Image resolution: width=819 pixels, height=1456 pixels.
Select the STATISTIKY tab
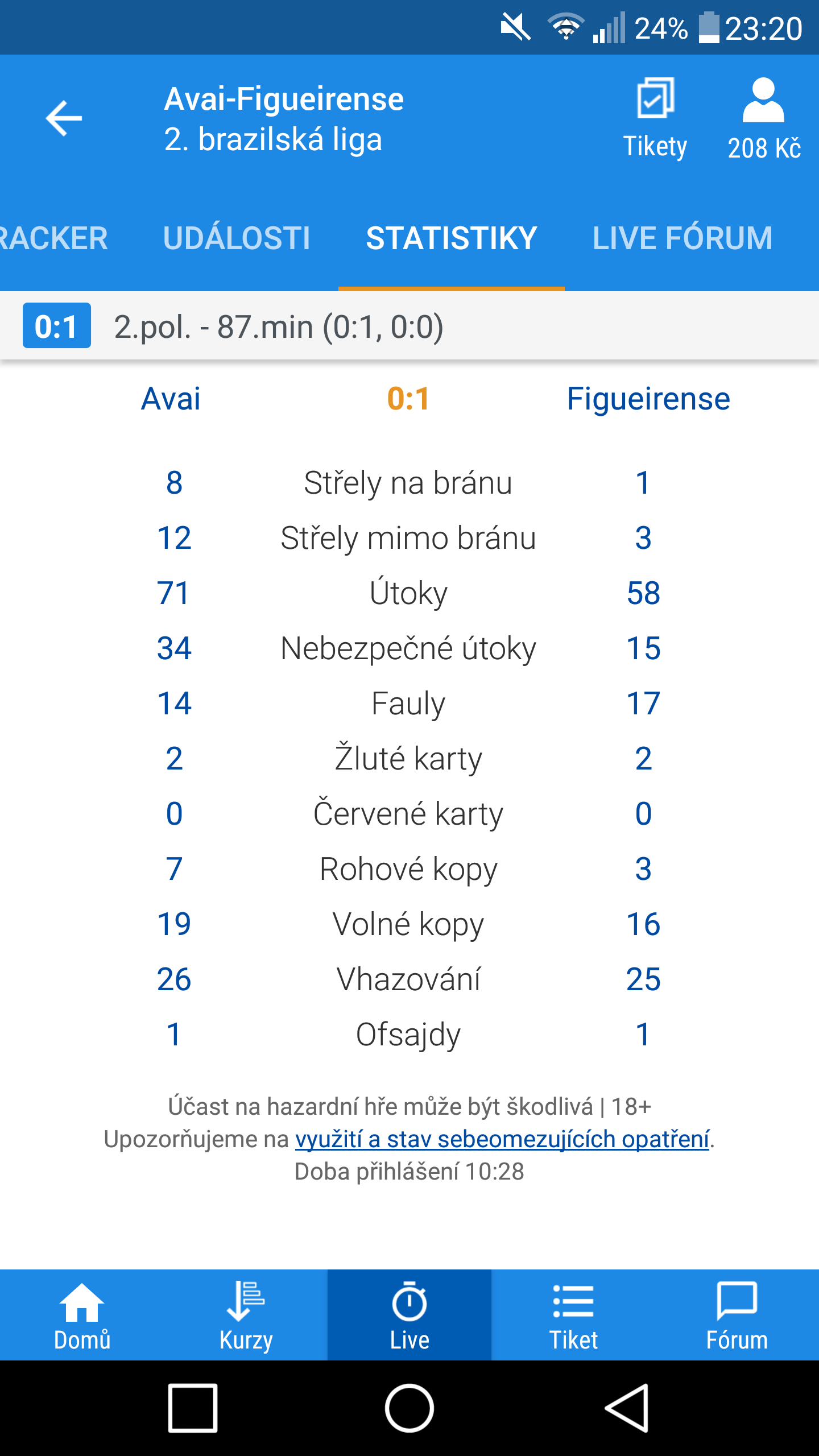[452, 238]
